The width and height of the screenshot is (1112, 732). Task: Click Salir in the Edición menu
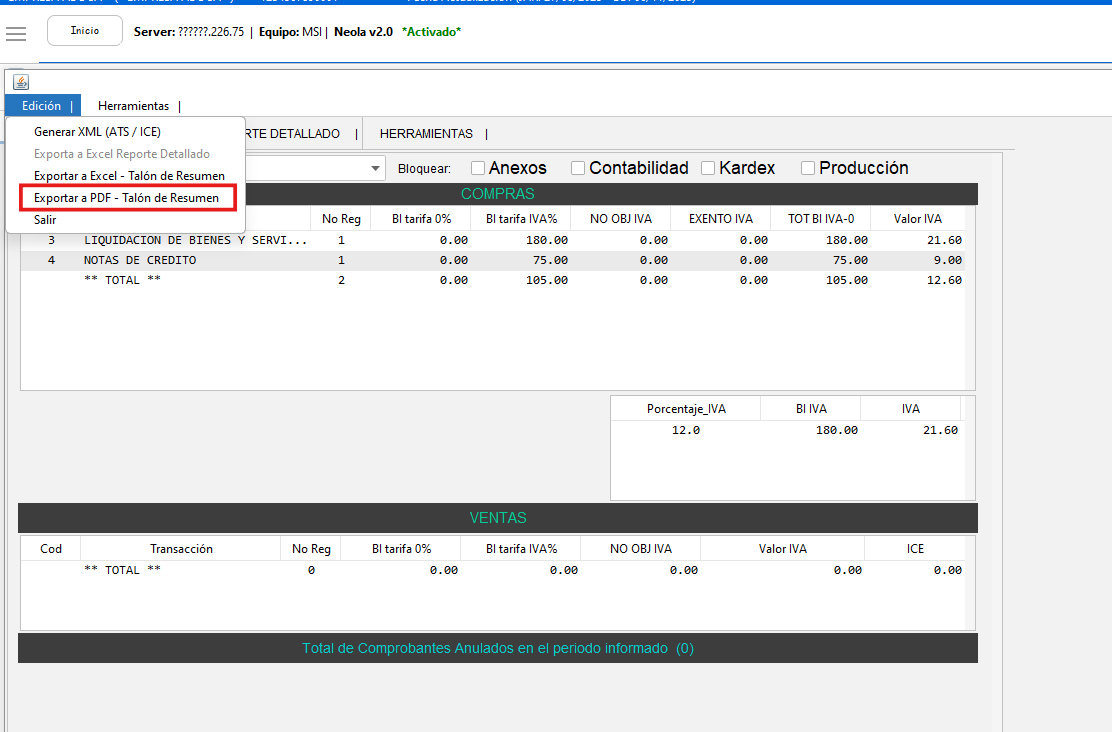(46, 219)
